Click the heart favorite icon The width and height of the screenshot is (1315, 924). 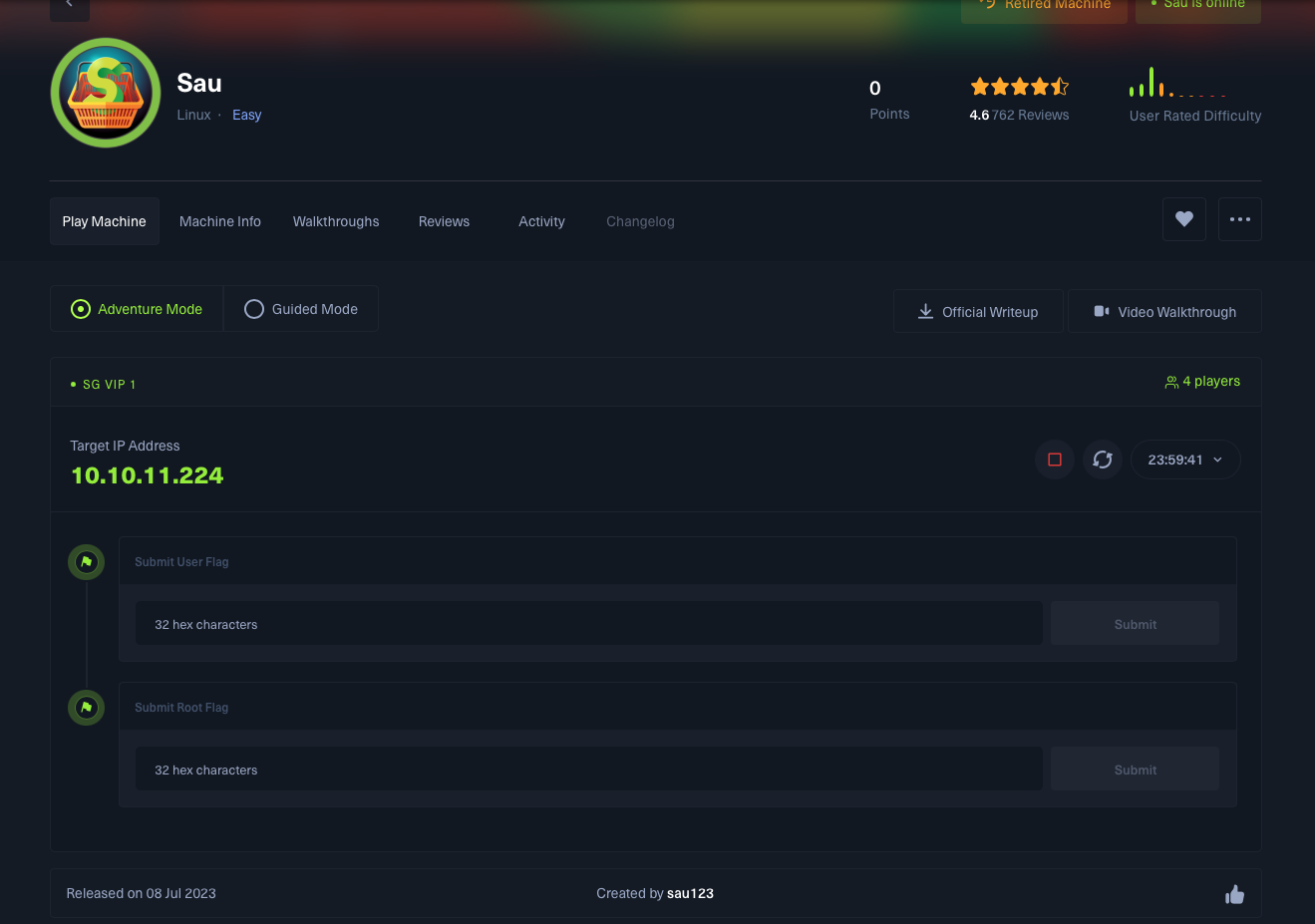point(1183,219)
